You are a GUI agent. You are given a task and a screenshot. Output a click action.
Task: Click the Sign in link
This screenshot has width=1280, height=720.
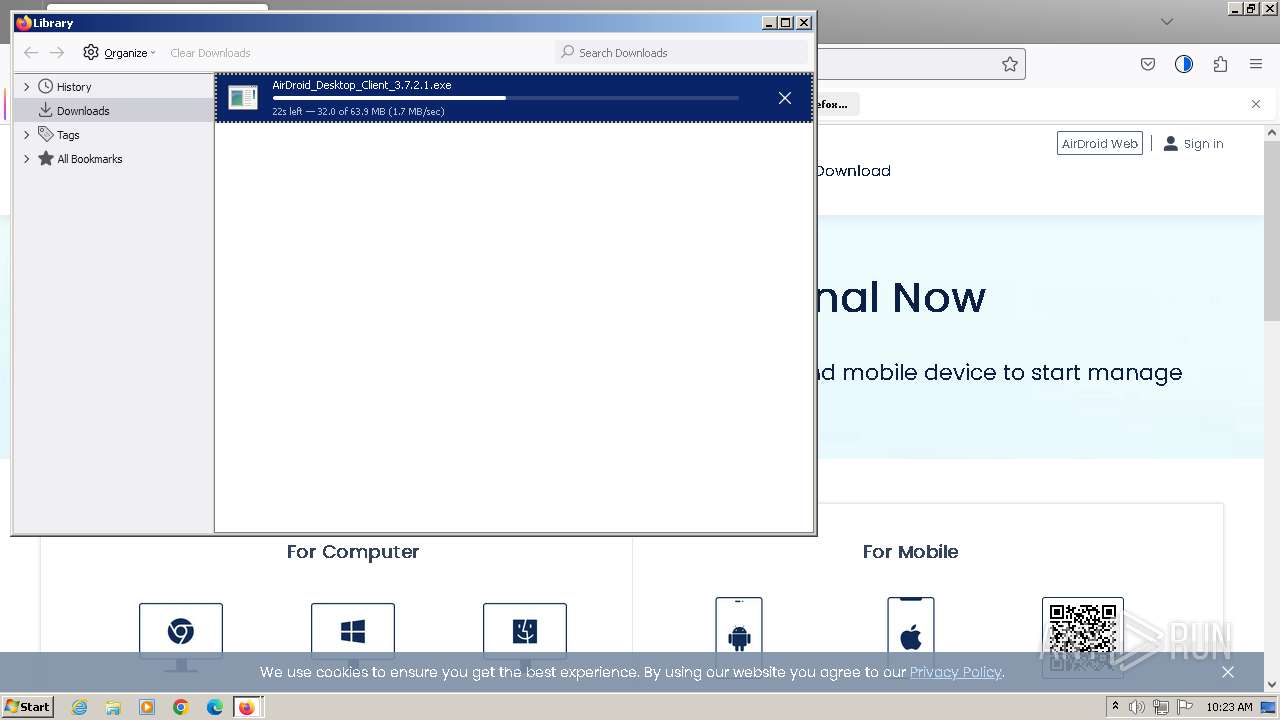click(x=1193, y=144)
